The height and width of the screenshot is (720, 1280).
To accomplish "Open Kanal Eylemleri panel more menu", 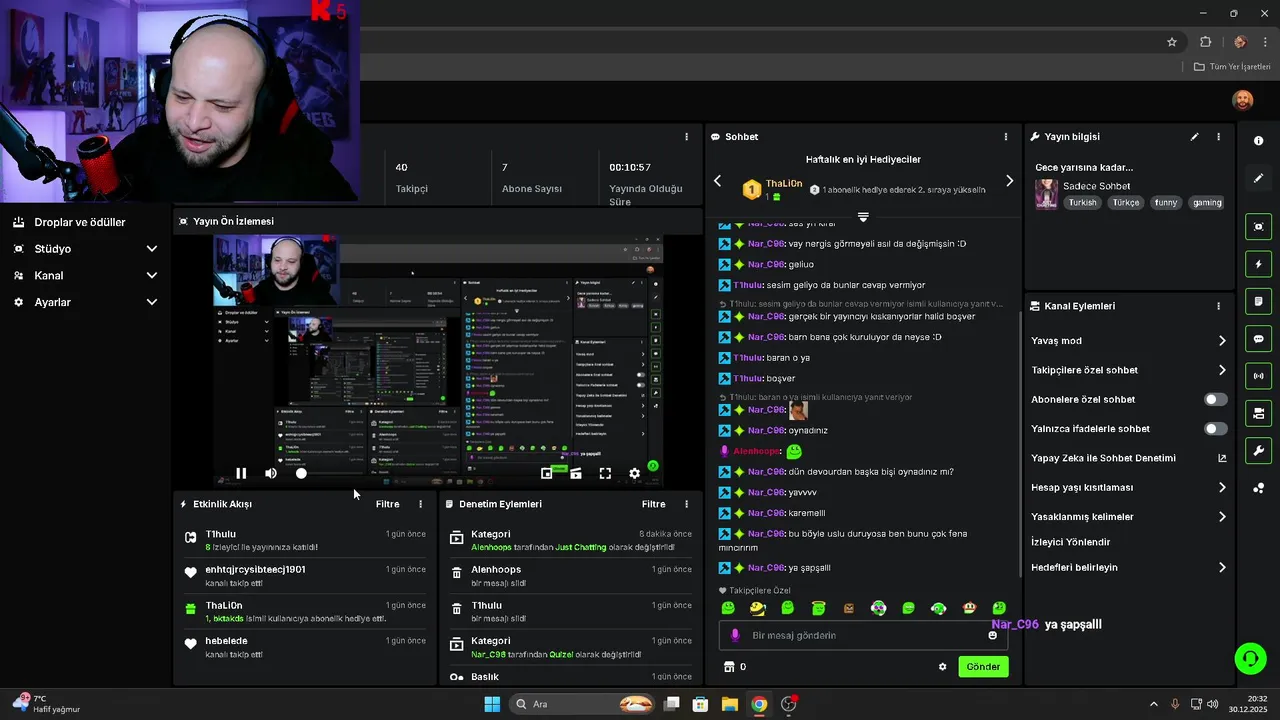I will 1218,306.
